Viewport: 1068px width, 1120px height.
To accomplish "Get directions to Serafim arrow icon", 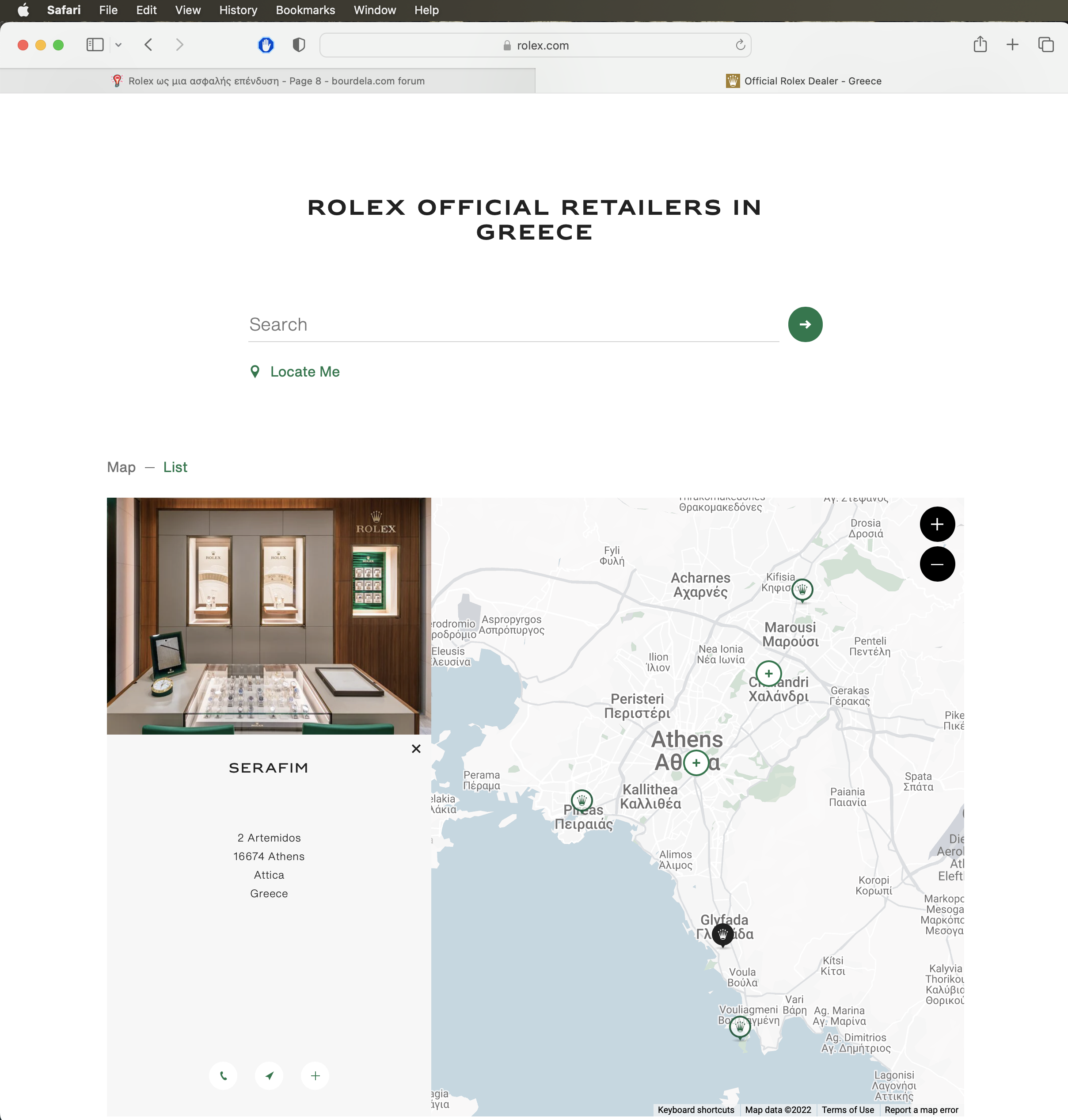I will pos(269,1076).
